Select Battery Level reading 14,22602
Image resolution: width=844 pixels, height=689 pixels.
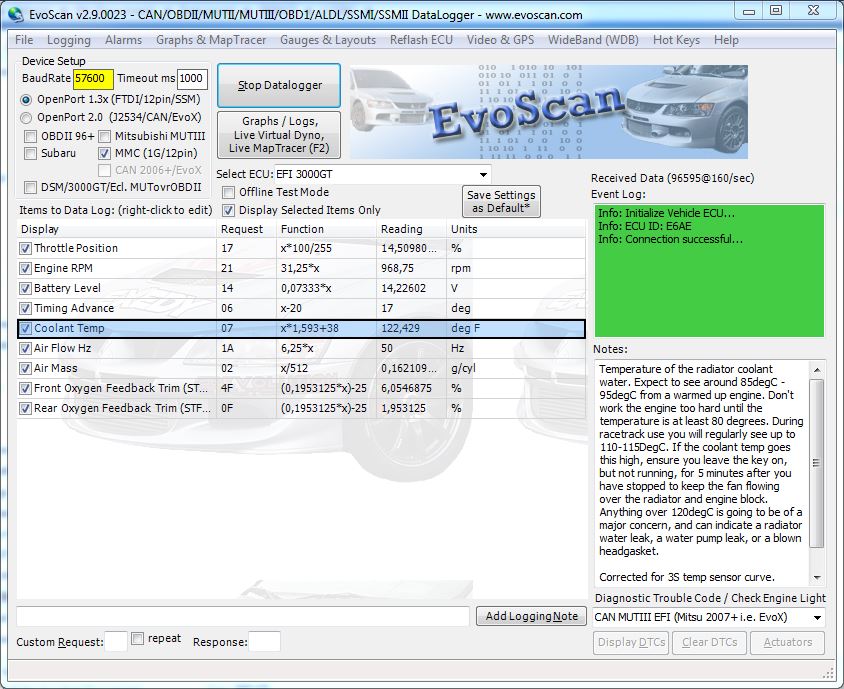coord(403,288)
